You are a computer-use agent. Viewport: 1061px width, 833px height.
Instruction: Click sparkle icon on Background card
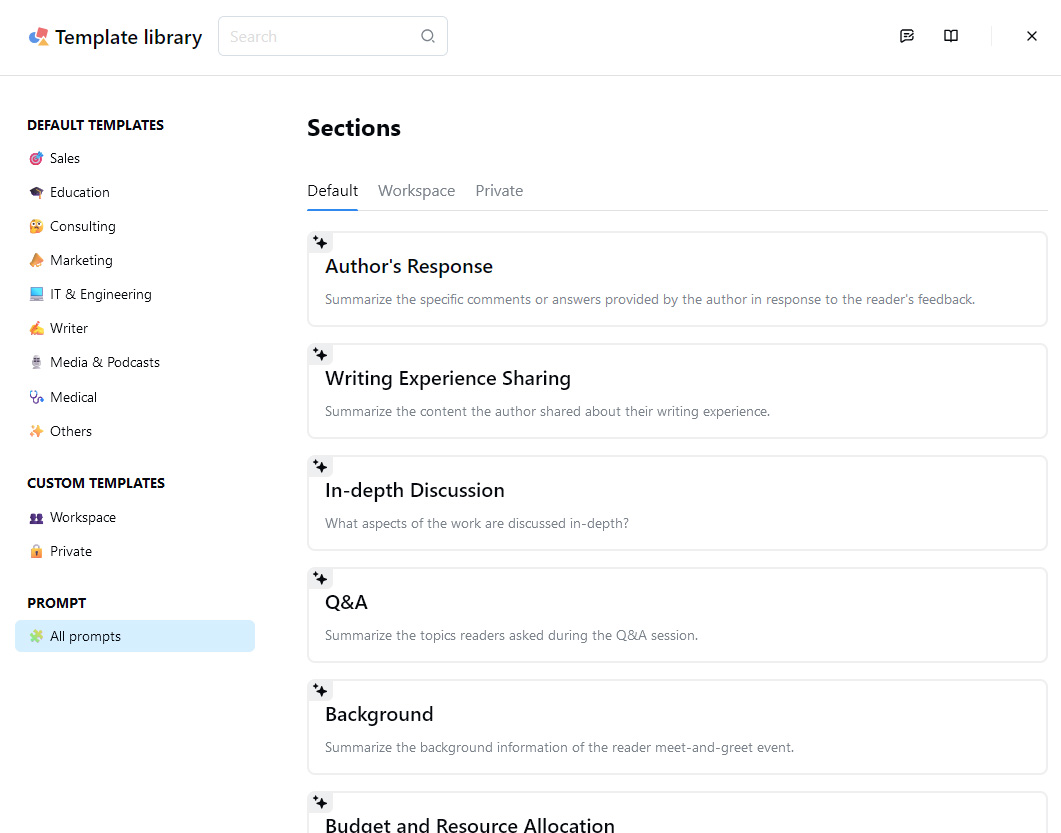coord(321,690)
